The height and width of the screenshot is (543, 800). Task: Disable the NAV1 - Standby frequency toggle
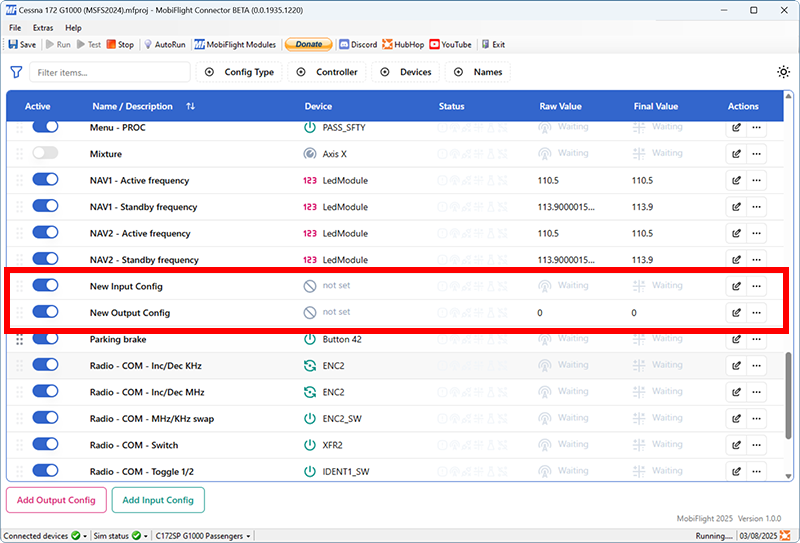(x=45, y=206)
